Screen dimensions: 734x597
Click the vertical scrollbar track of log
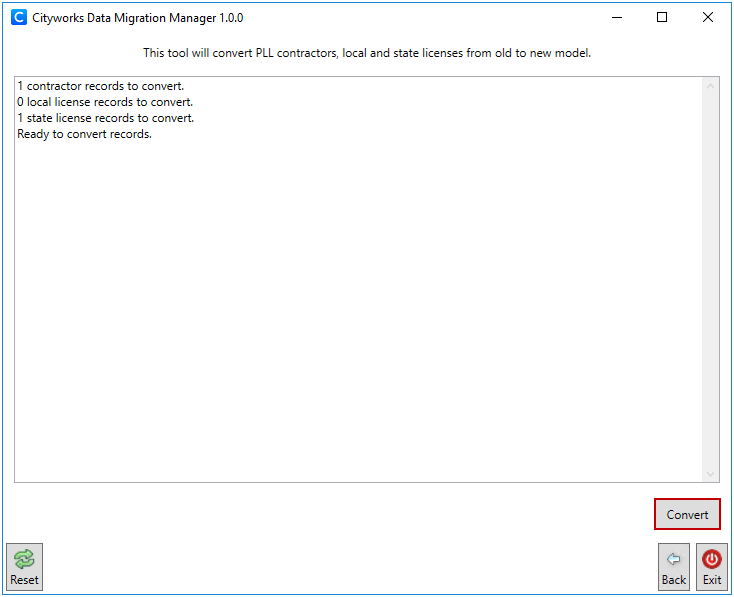click(x=711, y=280)
